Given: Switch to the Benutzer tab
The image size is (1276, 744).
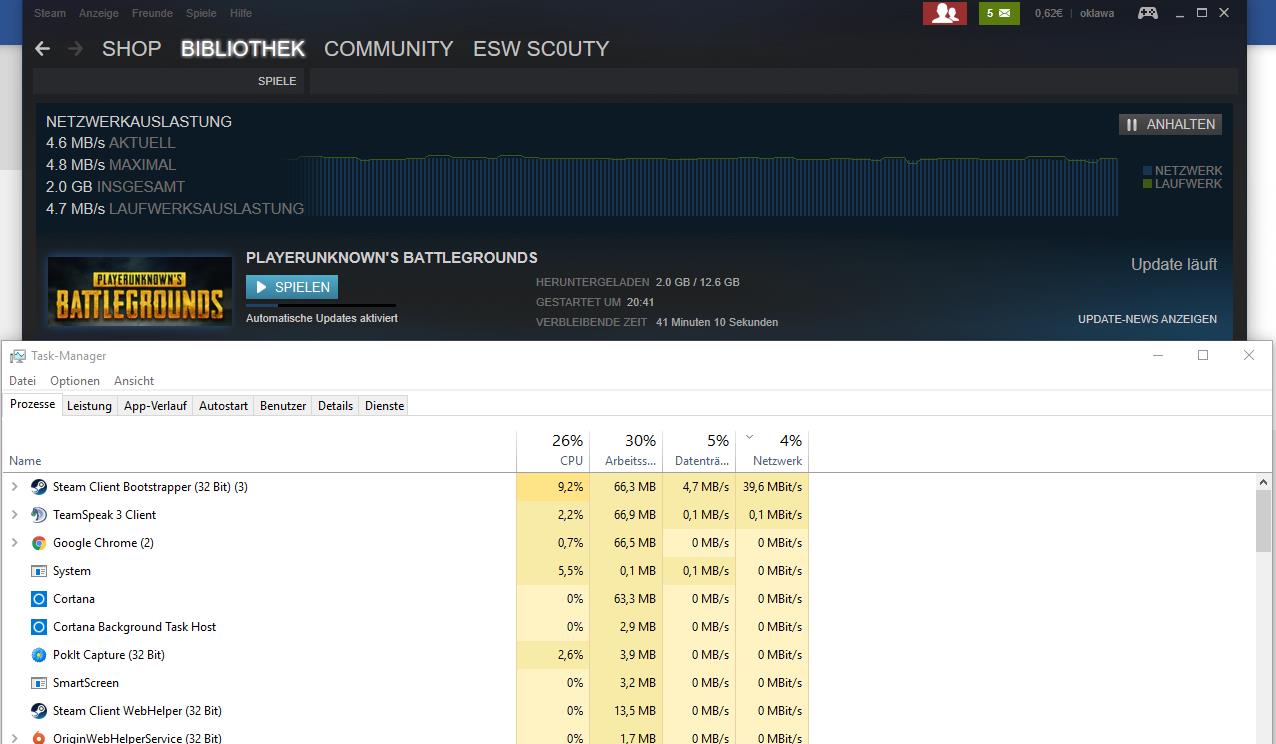Looking at the screenshot, I should click(x=283, y=405).
